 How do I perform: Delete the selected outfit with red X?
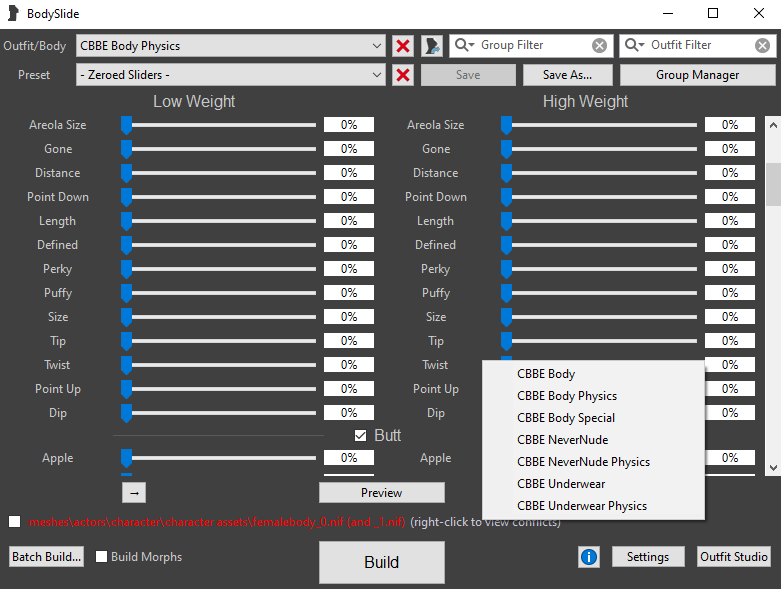point(403,46)
